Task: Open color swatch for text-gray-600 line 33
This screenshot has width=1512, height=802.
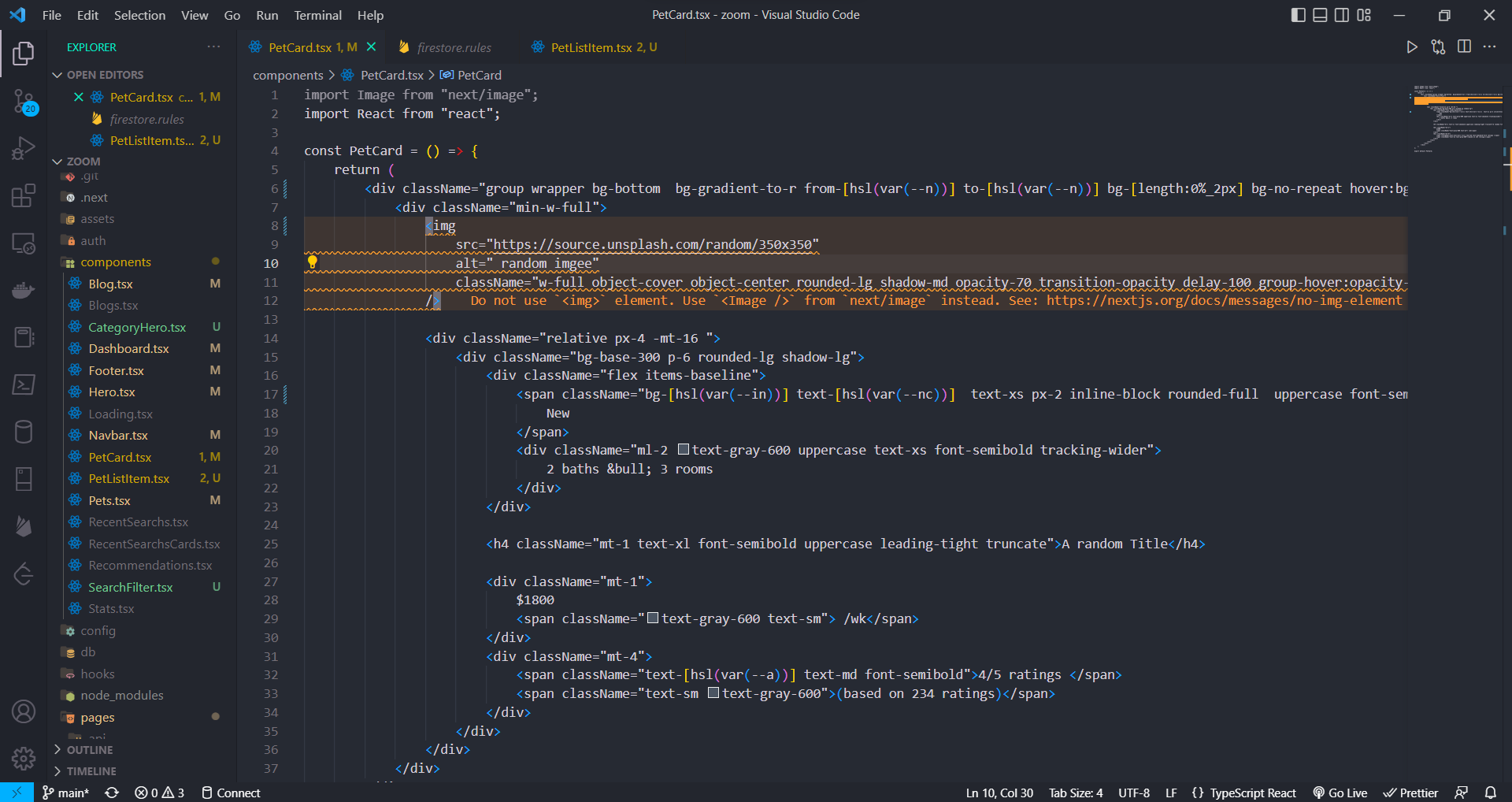Action: click(x=713, y=692)
